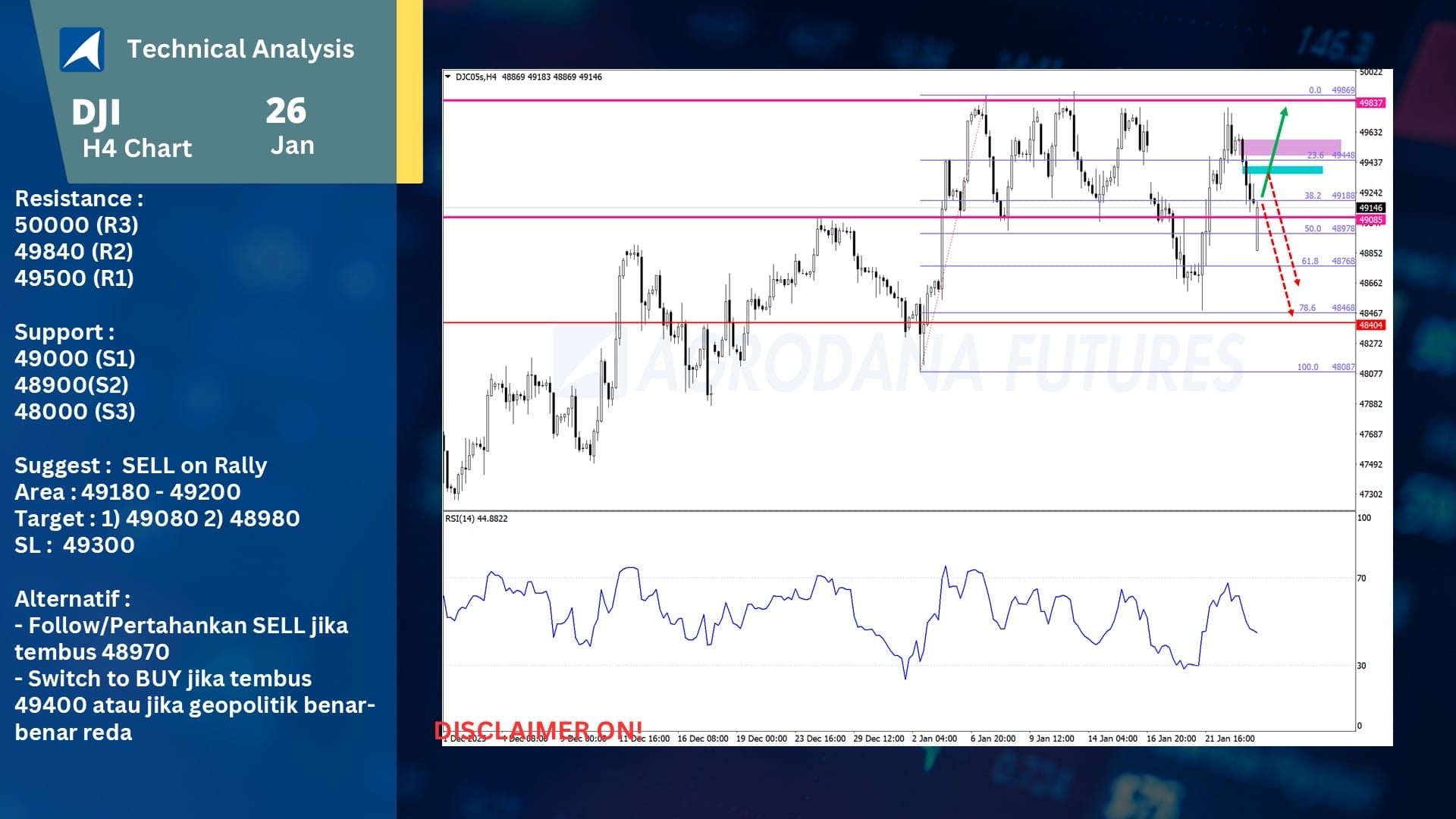Screen dimensions: 1456x819
Task: Click the red 48404 price level label
Action: tap(1370, 325)
